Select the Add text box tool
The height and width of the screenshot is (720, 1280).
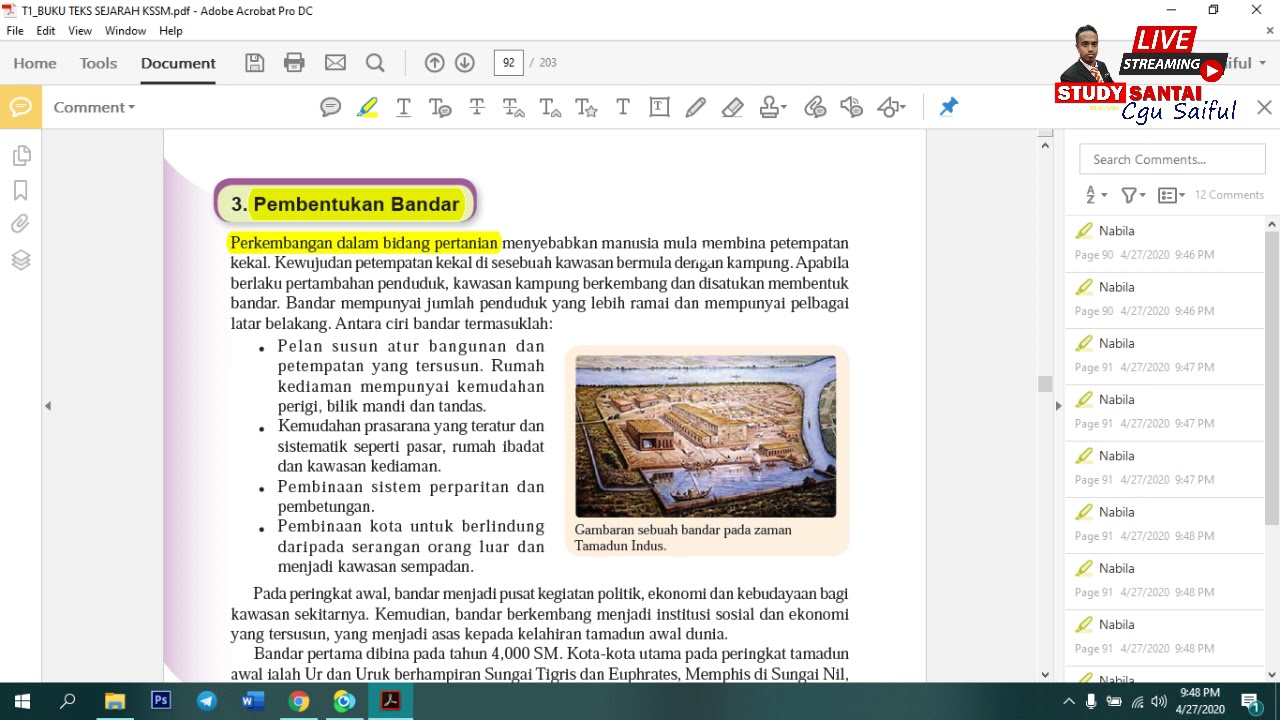(659, 107)
